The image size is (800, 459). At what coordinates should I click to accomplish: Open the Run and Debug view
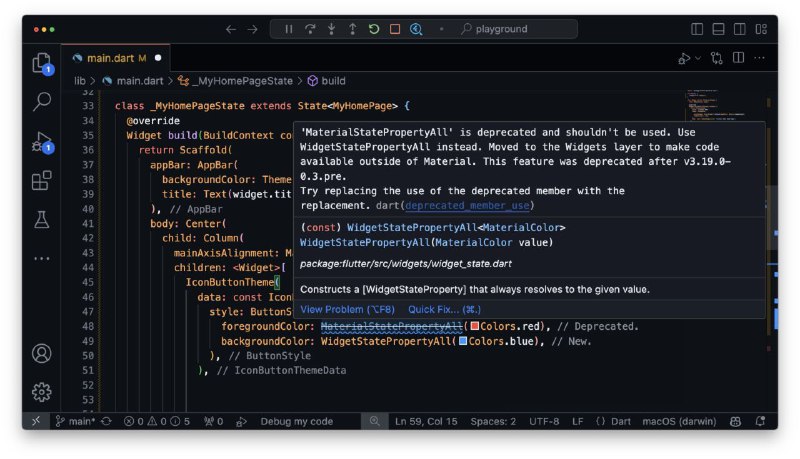click(41, 142)
